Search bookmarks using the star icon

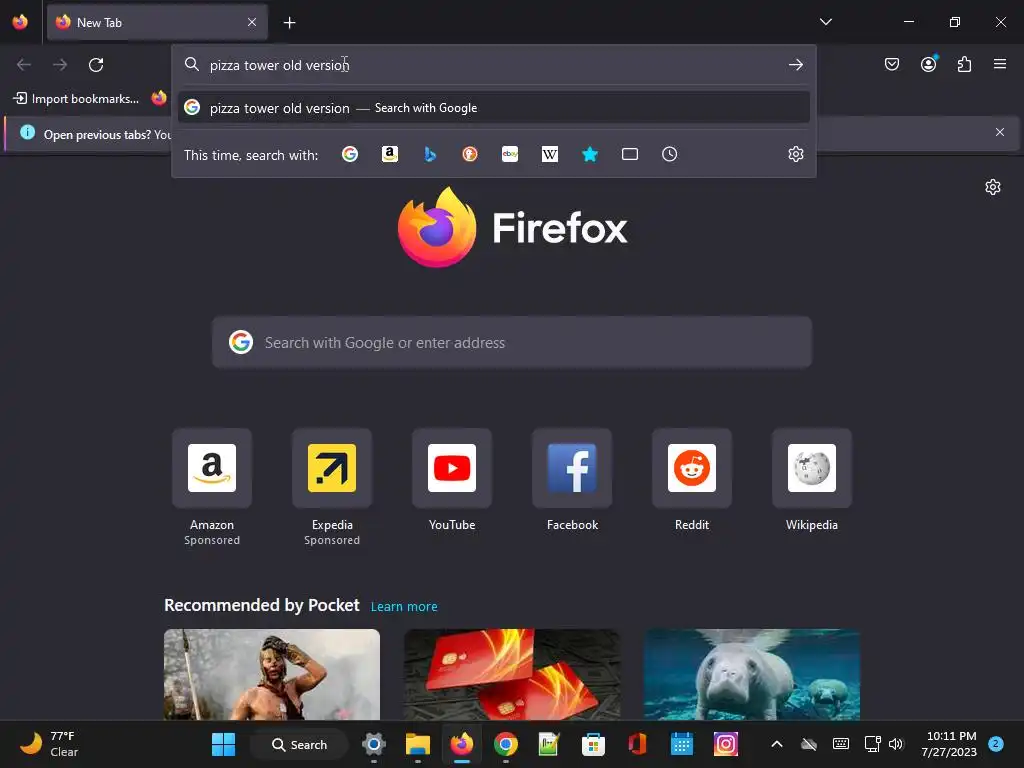pos(590,154)
